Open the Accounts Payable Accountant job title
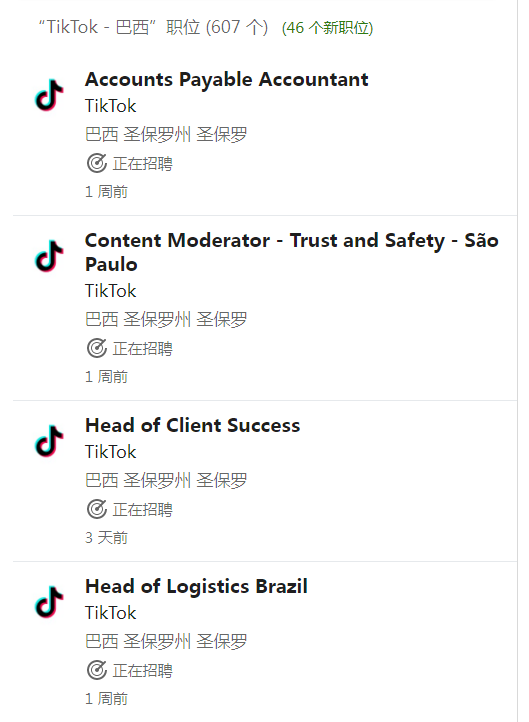Image resolution: width=529 pixels, height=722 pixels. [x=227, y=80]
